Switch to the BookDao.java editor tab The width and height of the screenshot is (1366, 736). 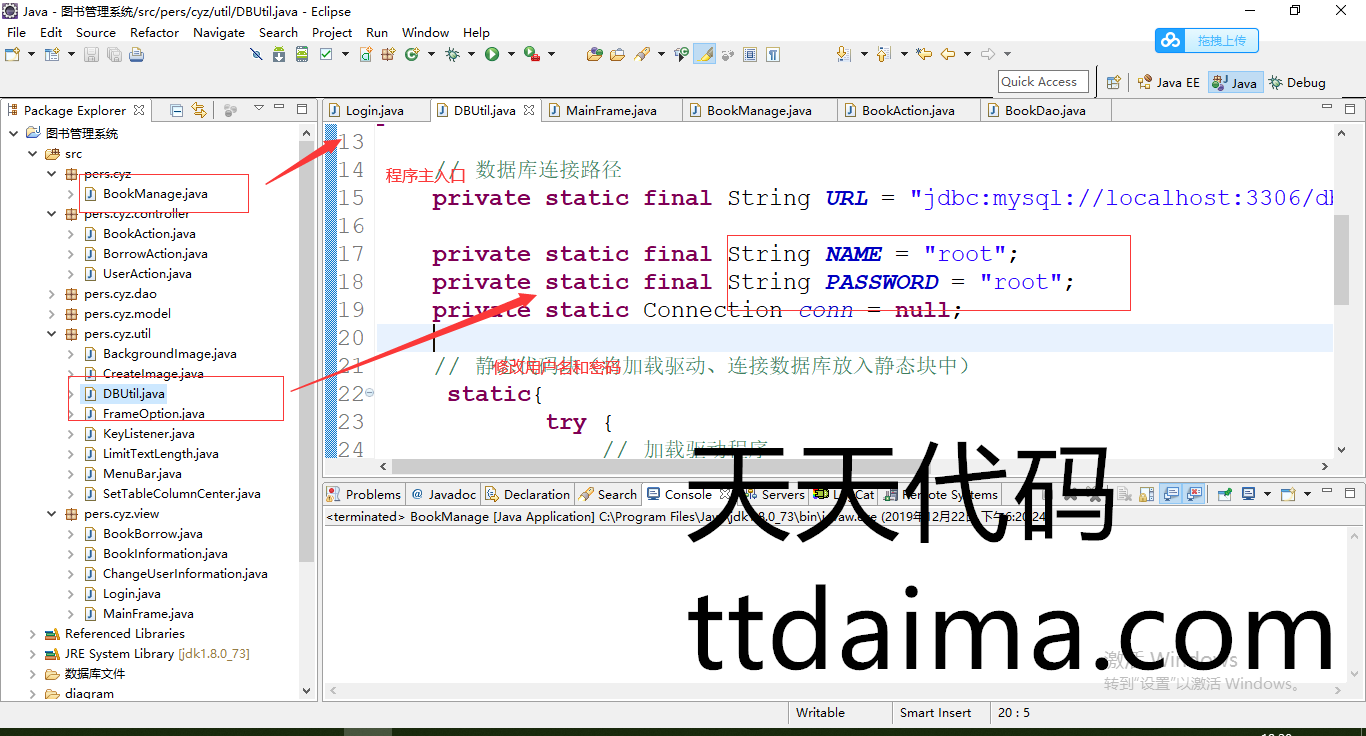pyautogui.click(x=1044, y=111)
